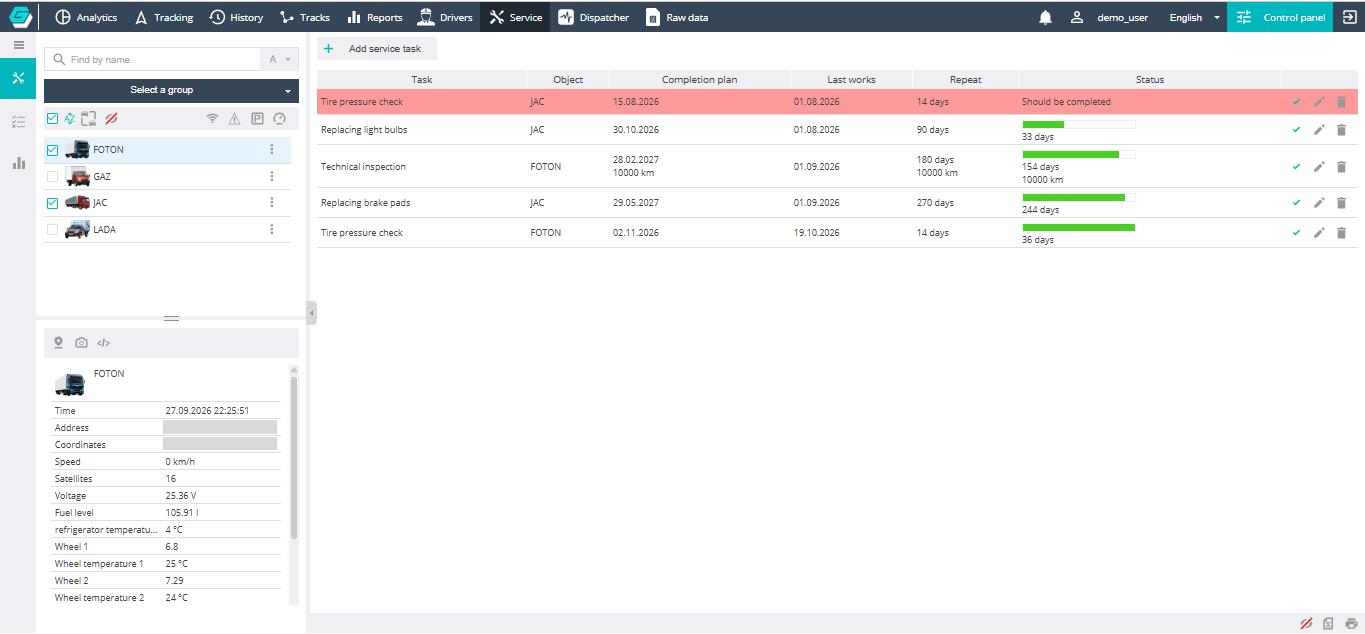The height and width of the screenshot is (634, 1365).
Task: Go to the Analytics tab
Action: tap(86, 17)
